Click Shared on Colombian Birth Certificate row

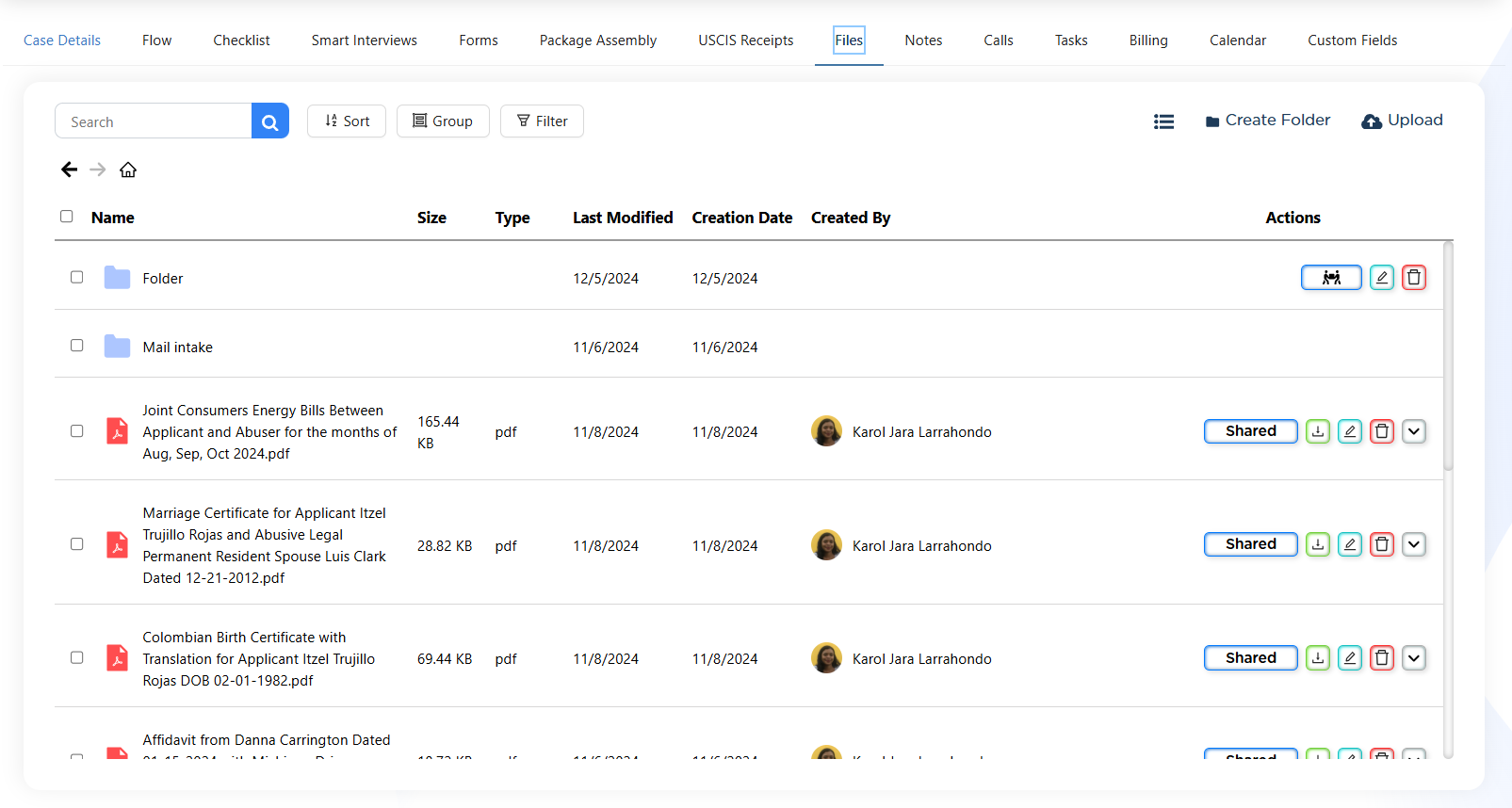point(1251,657)
